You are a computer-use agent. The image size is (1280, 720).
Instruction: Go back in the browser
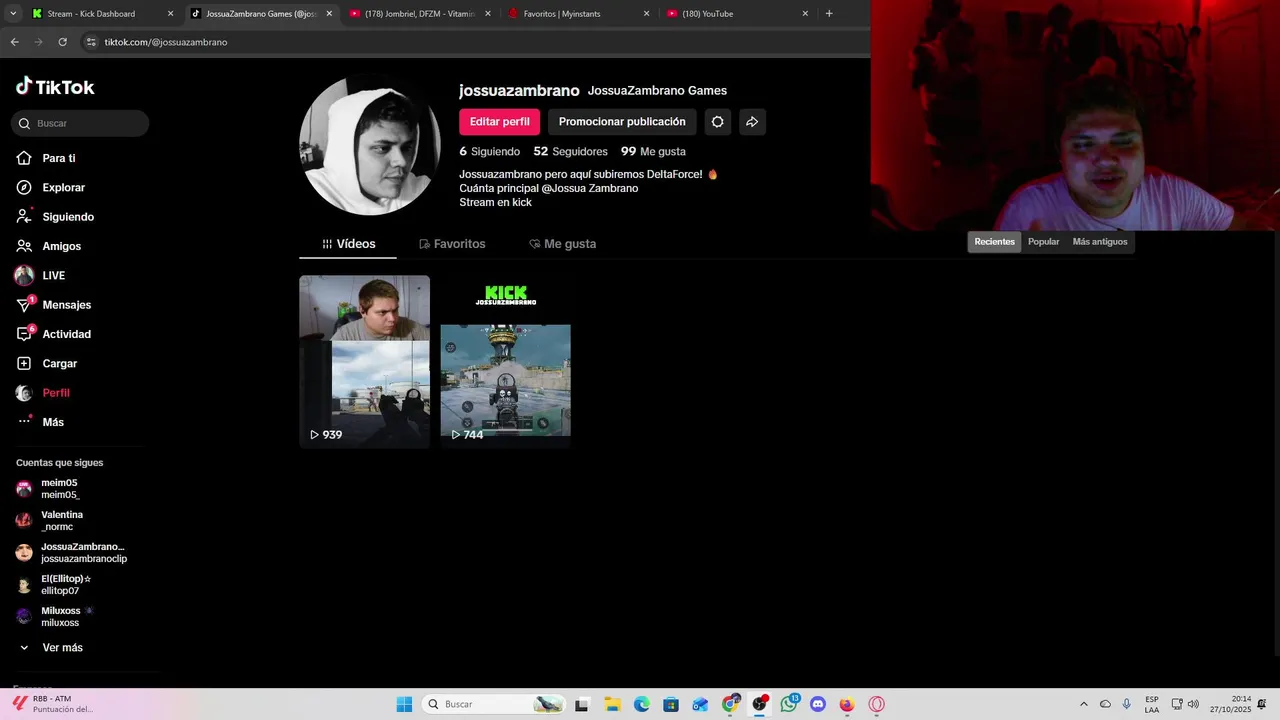pyautogui.click(x=14, y=42)
